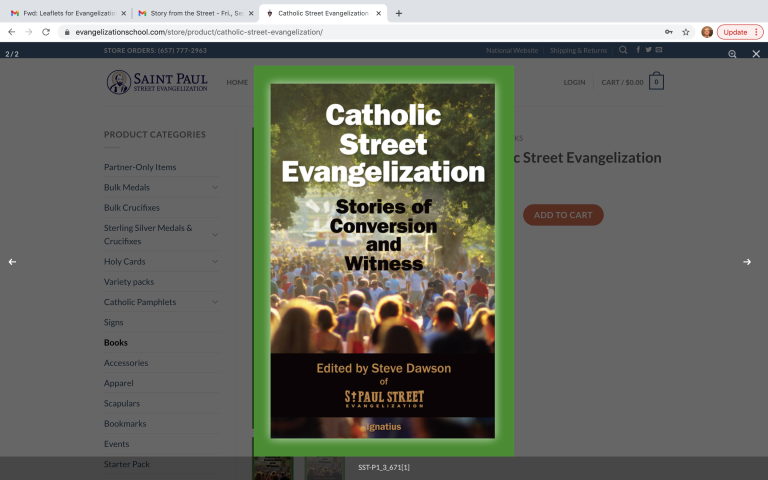This screenshot has height=480, width=768.
Task: Open Variety packs category
Action: click(129, 282)
